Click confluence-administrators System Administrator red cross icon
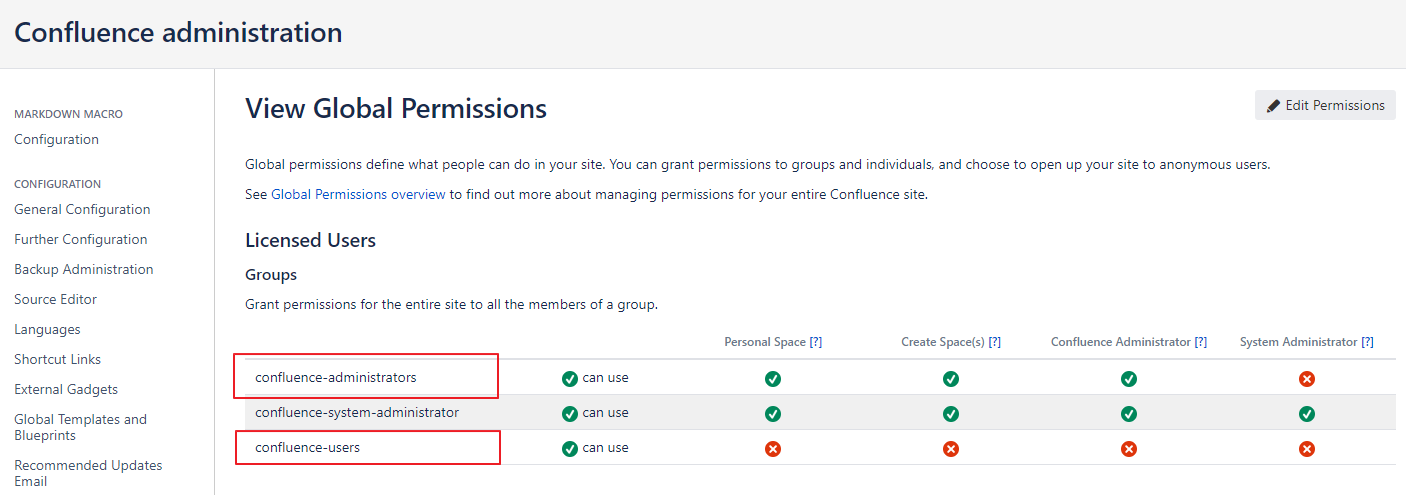1406x495 pixels. (1306, 379)
